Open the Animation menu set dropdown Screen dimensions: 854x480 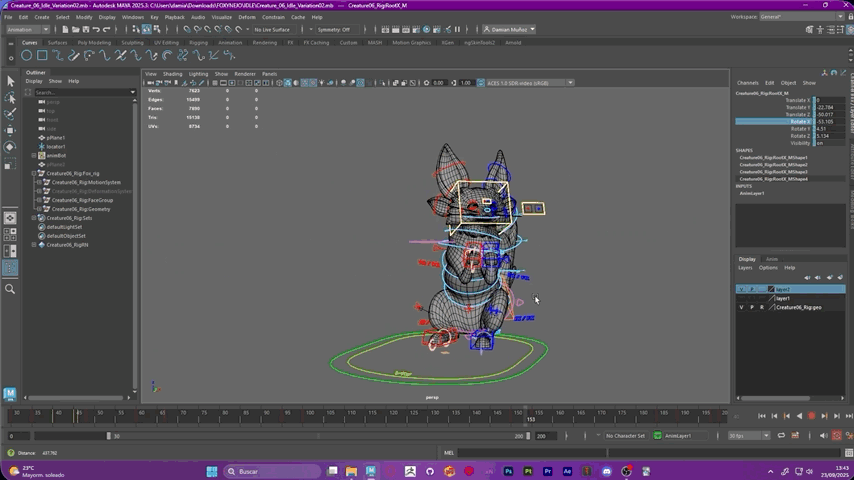tap(28, 29)
